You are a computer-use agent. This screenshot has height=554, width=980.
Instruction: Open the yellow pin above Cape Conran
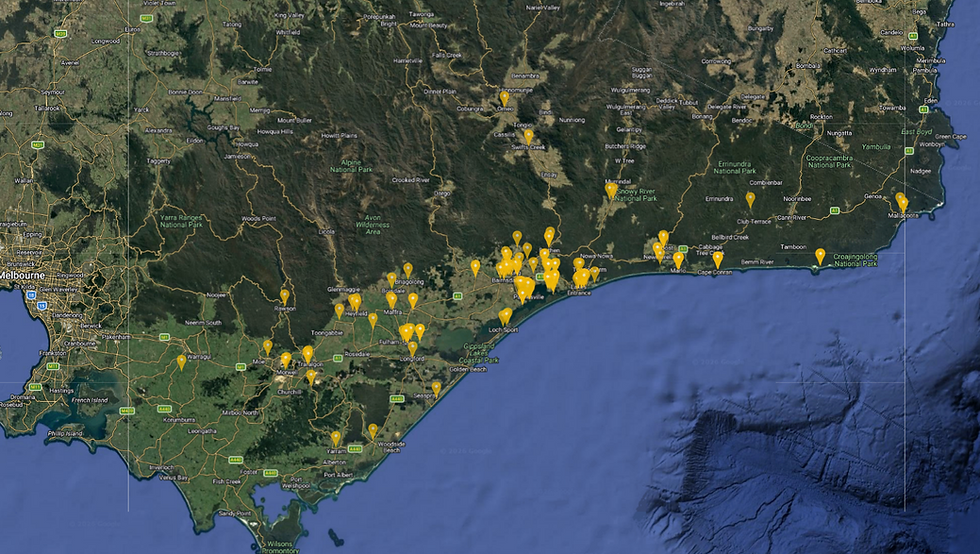click(718, 259)
